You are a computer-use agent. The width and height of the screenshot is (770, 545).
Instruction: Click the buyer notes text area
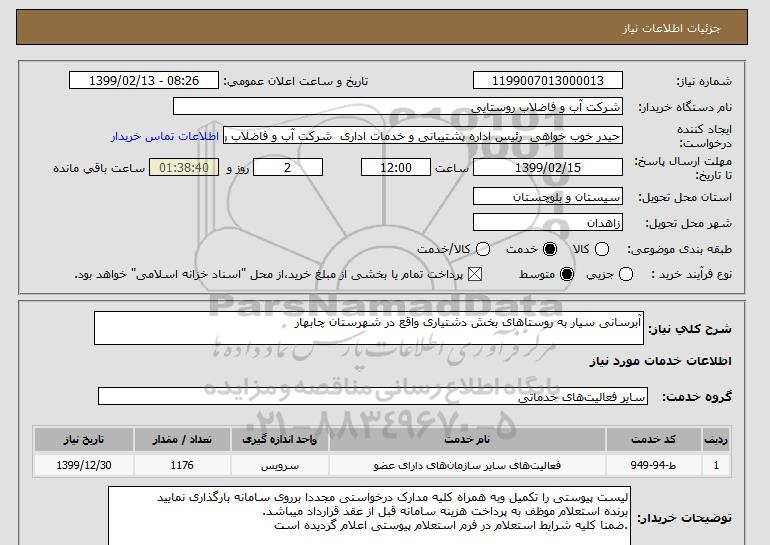[369, 516]
